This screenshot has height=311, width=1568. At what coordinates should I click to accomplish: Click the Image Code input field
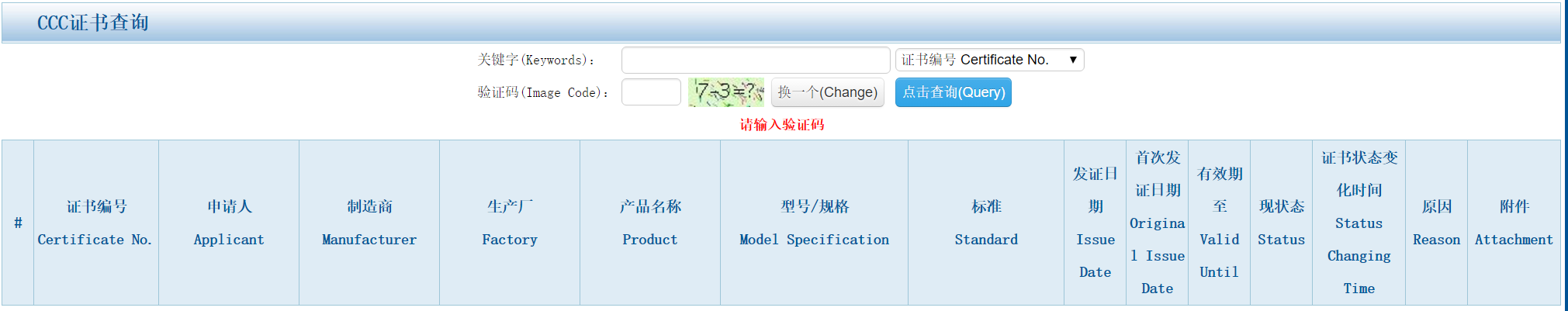(651, 92)
